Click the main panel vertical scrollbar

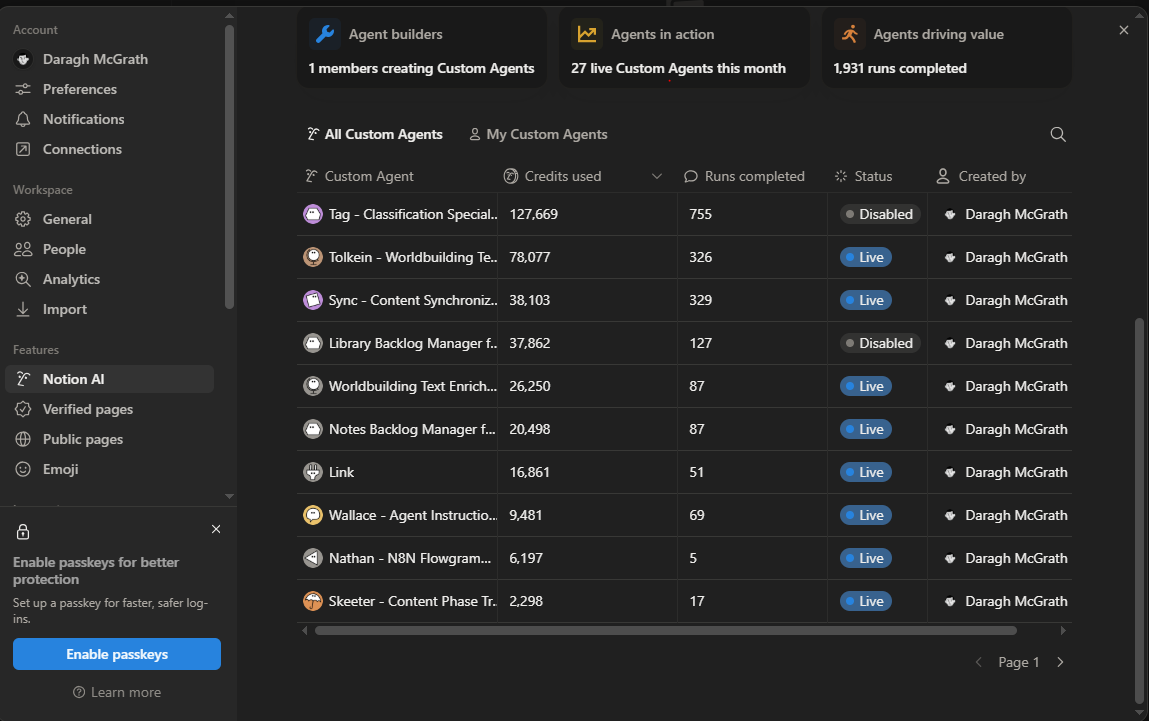1138,510
